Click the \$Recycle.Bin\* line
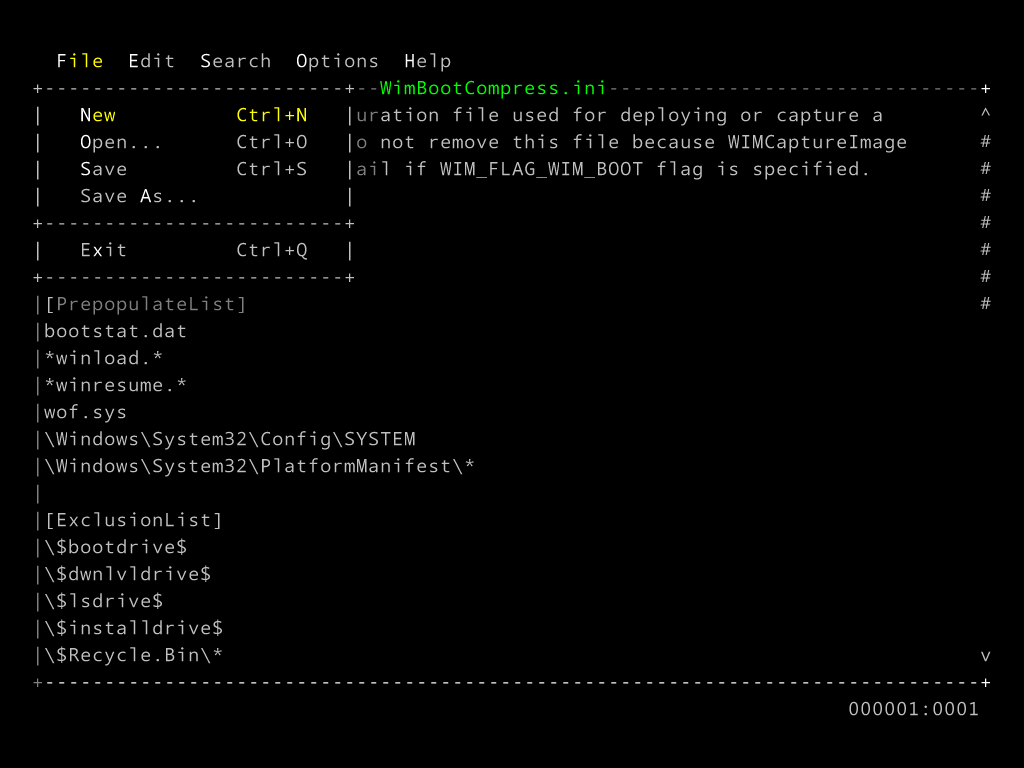Viewport: 1024px width, 768px height. 133,656
